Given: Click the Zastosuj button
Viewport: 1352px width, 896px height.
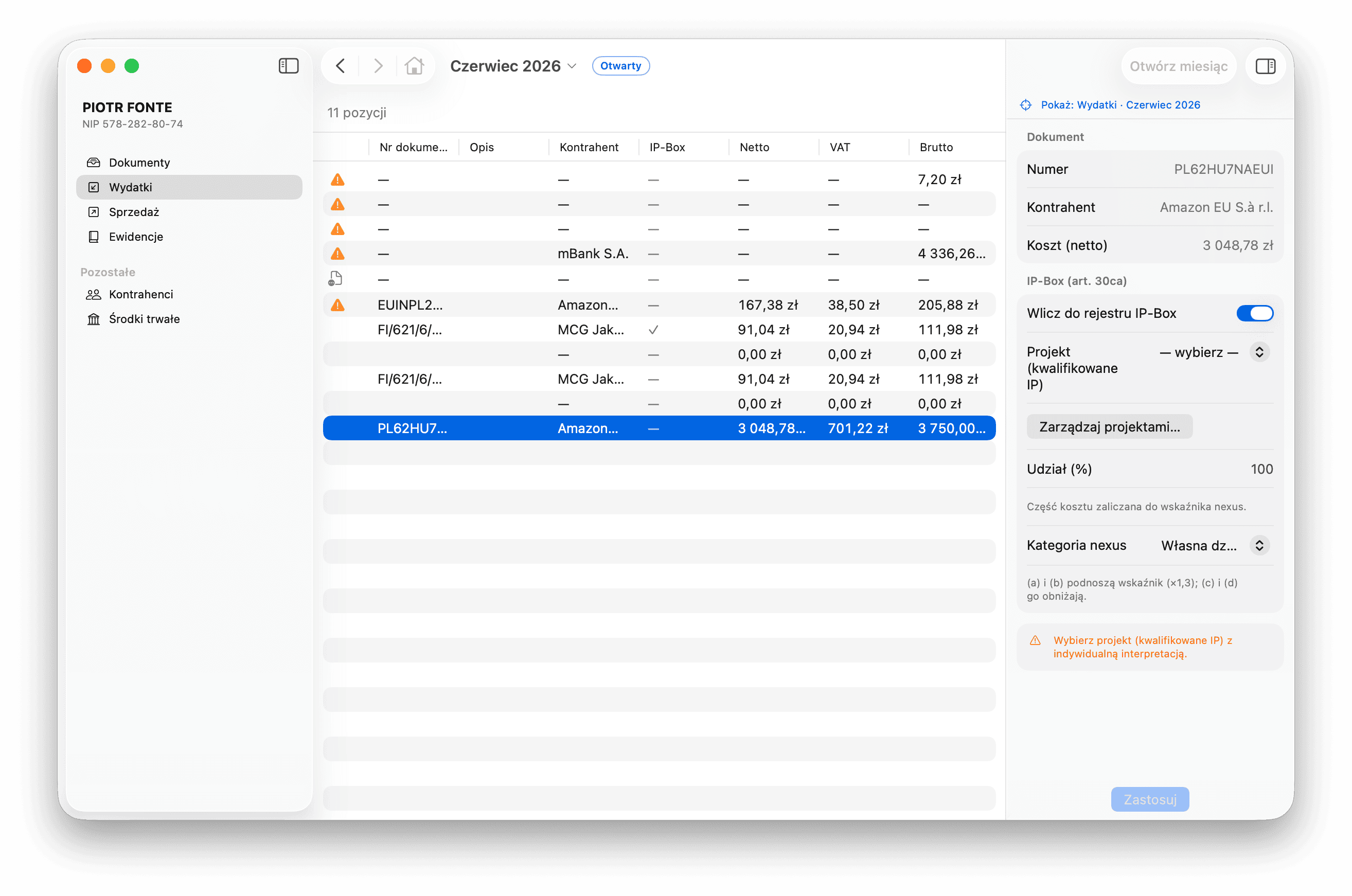Looking at the screenshot, I should click(1149, 799).
